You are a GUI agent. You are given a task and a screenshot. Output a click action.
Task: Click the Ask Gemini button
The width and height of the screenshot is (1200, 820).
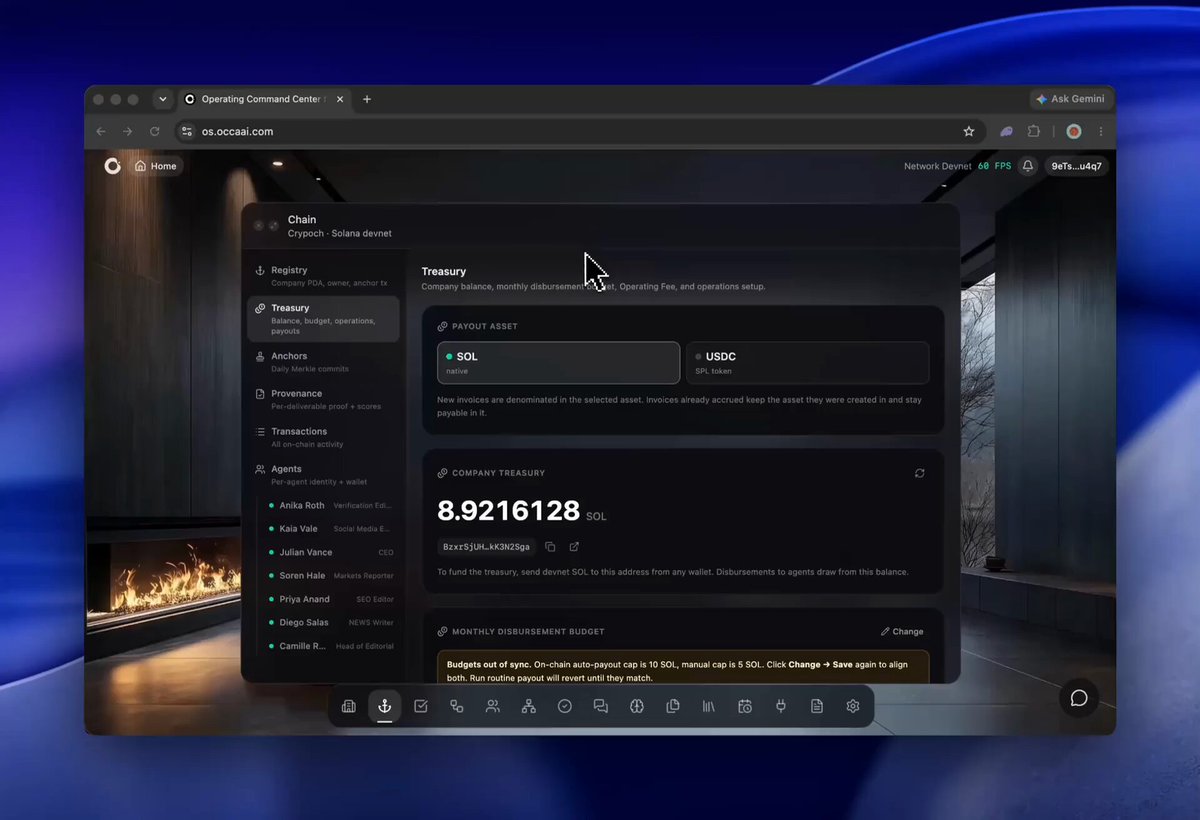(1070, 99)
